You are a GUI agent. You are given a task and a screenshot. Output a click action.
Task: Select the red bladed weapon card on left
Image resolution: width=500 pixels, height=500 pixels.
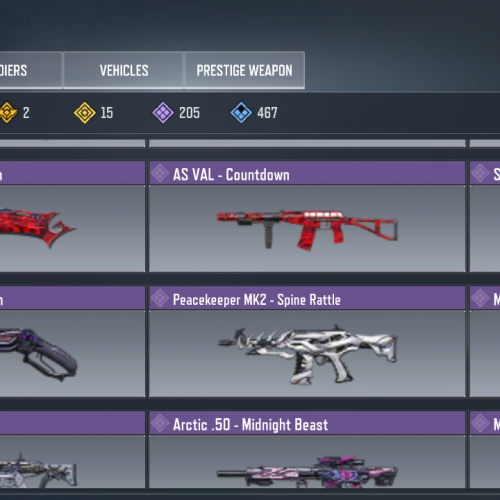point(72,228)
